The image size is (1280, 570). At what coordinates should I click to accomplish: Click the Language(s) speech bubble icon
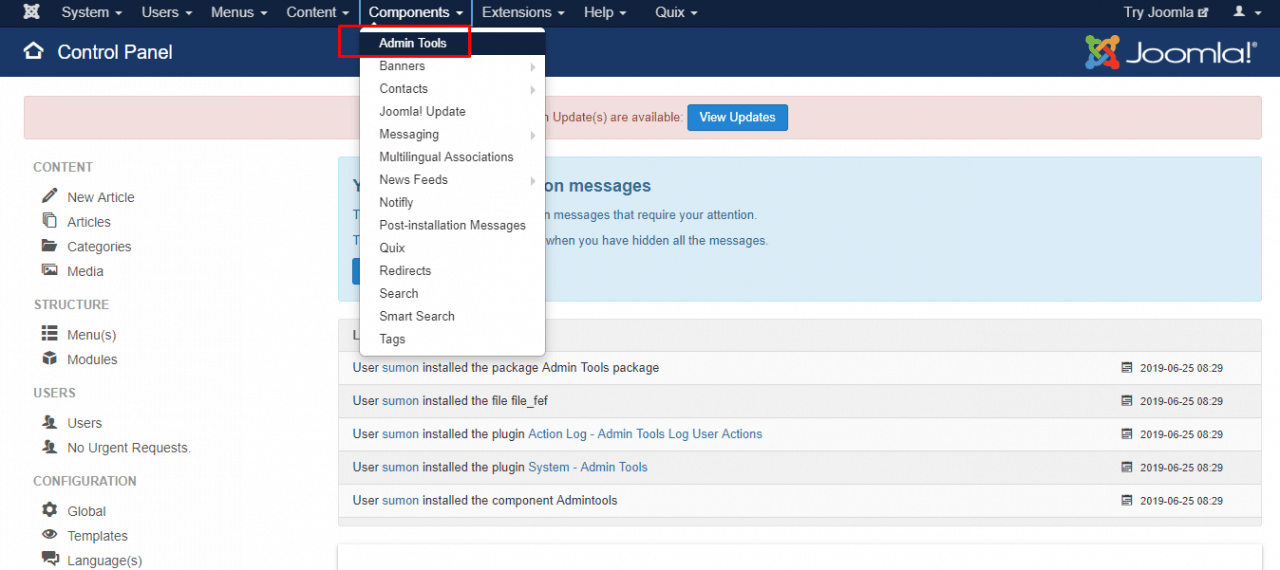pos(49,560)
